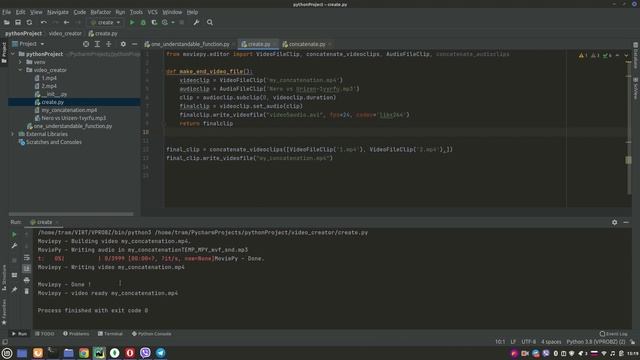Undo the last action via toolbar
This screenshot has height=360, width=640.
pyautogui.click(x=44, y=22)
